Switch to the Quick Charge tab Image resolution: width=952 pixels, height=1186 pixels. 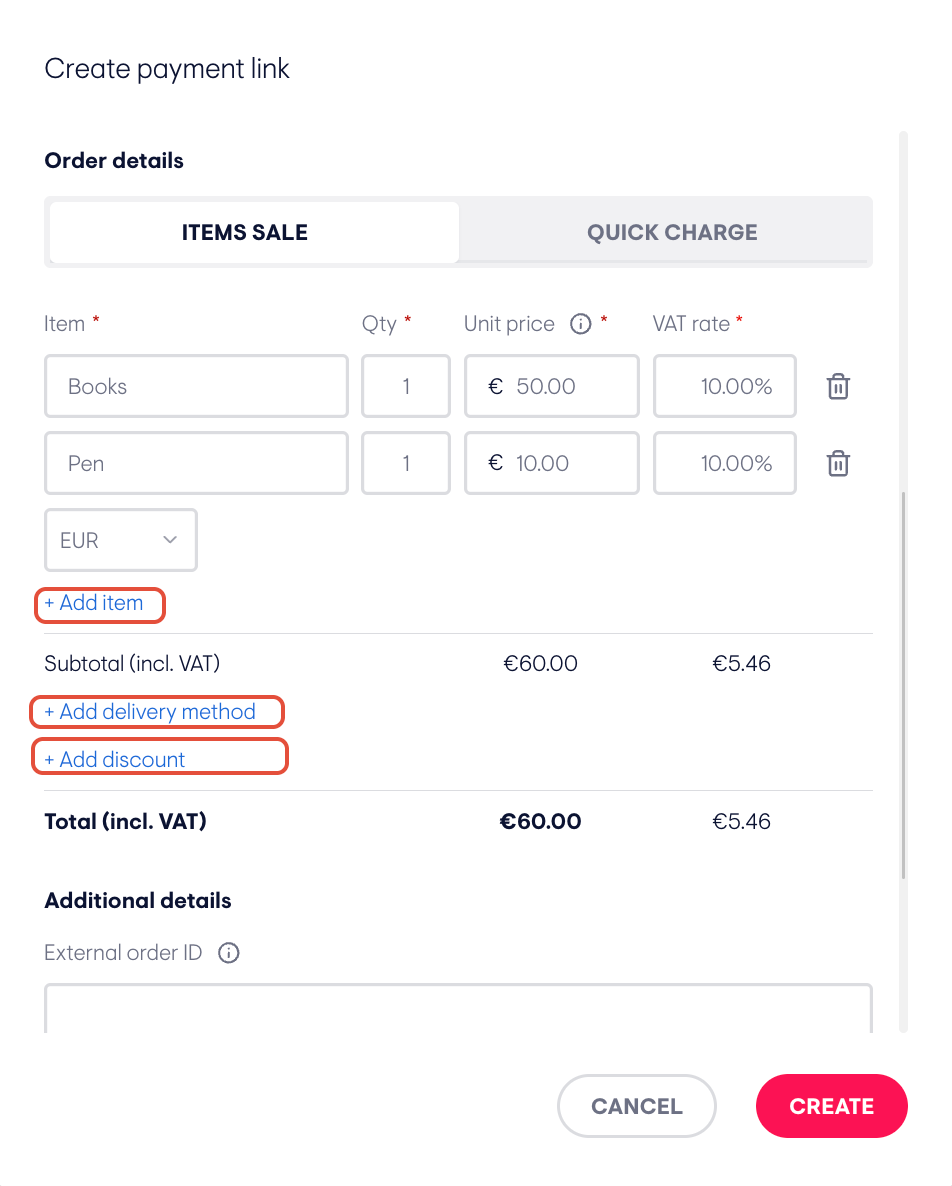671,232
